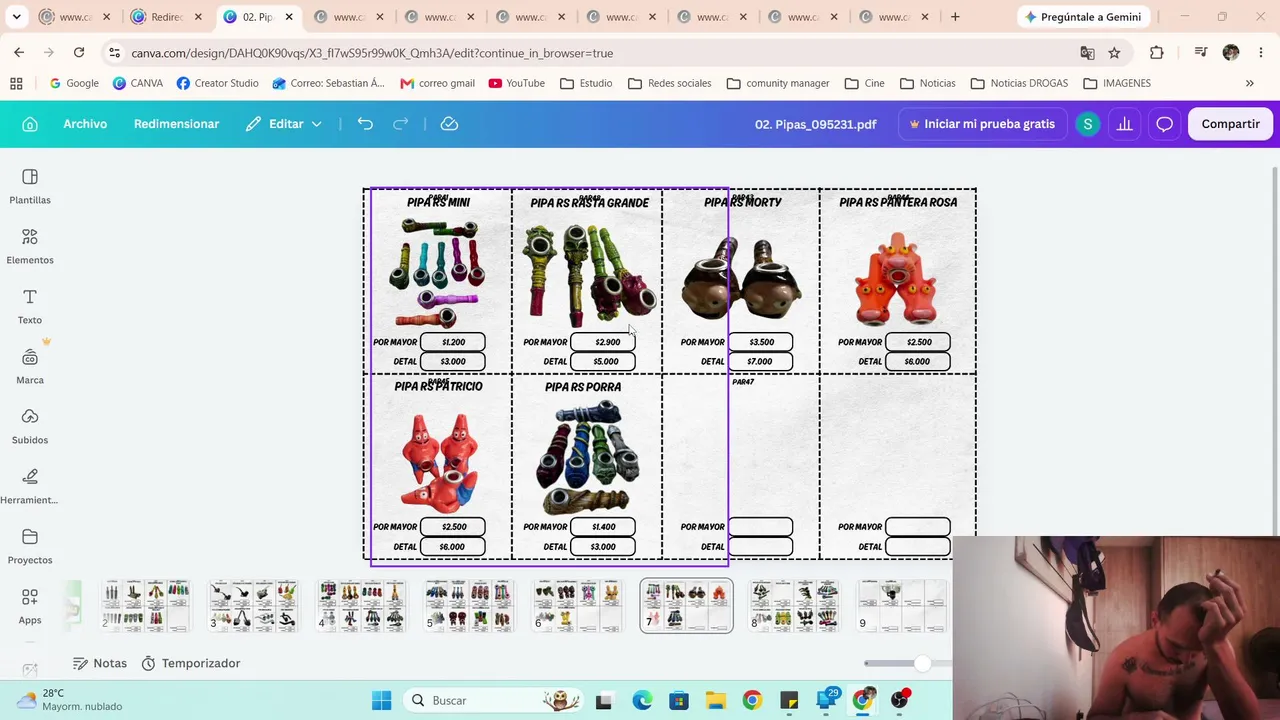Launch Microsoft Edge from the taskbar
This screenshot has width=1280, height=720.
(641, 700)
